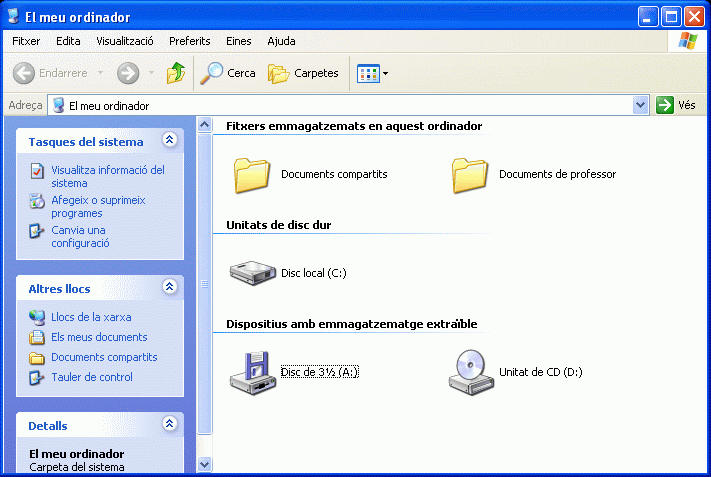
Task: Click the Up one level folder icon
Action: pos(176,73)
